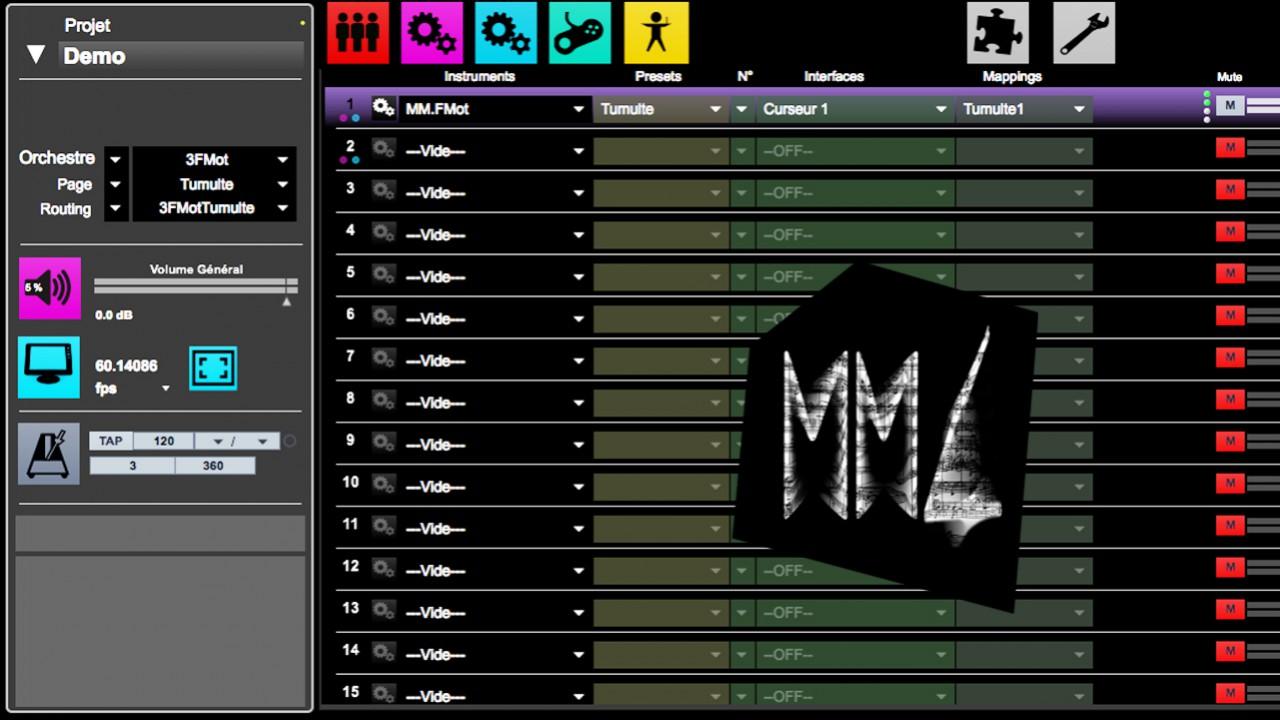This screenshot has height=720, width=1280.
Task: Open the MM.FMot instrument dropdown
Action: click(x=578, y=109)
